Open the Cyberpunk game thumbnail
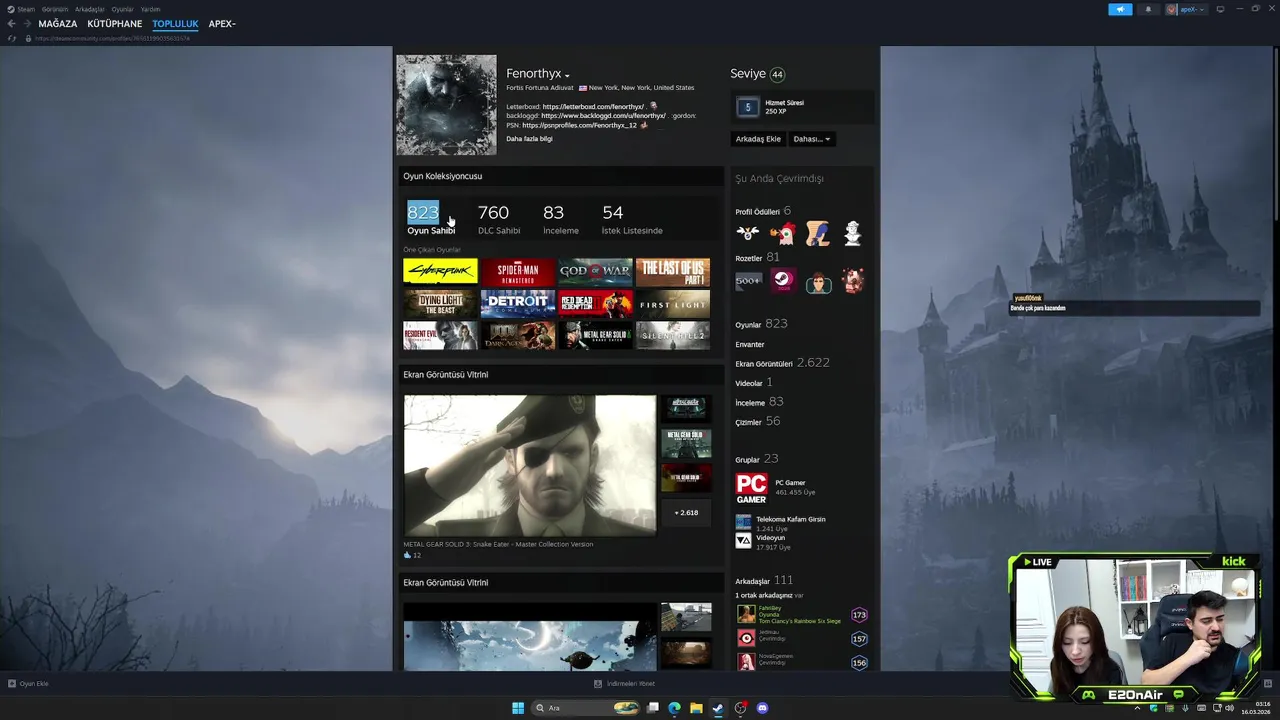1280x720 pixels. point(440,272)
